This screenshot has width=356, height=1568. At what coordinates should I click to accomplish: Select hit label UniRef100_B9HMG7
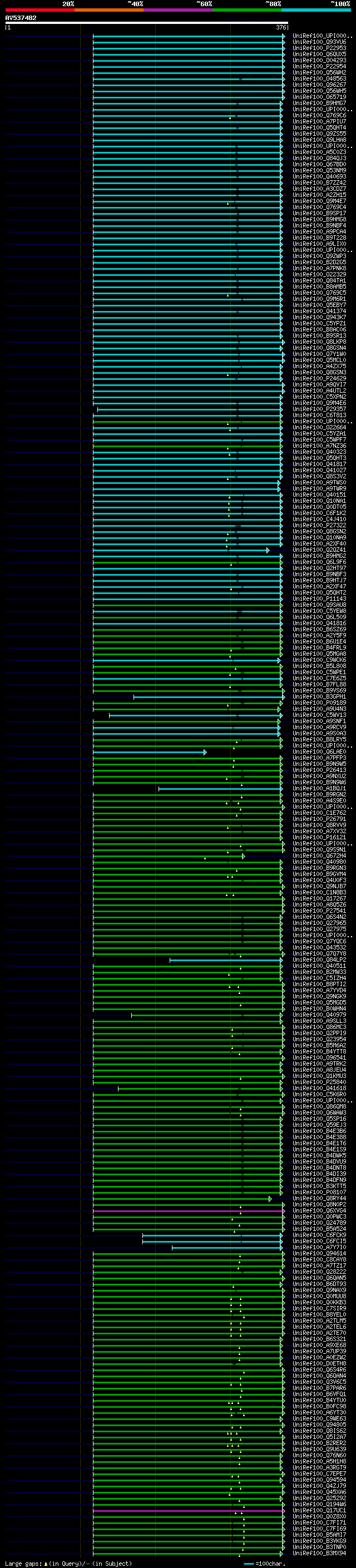pyautogui.click(x=319, y=103)
